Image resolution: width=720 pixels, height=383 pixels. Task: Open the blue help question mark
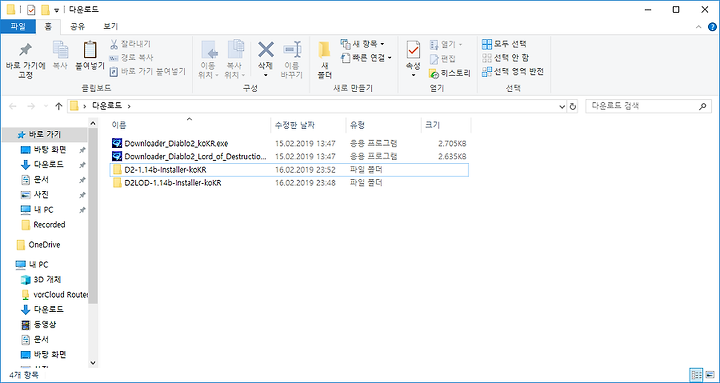(712, 27)
